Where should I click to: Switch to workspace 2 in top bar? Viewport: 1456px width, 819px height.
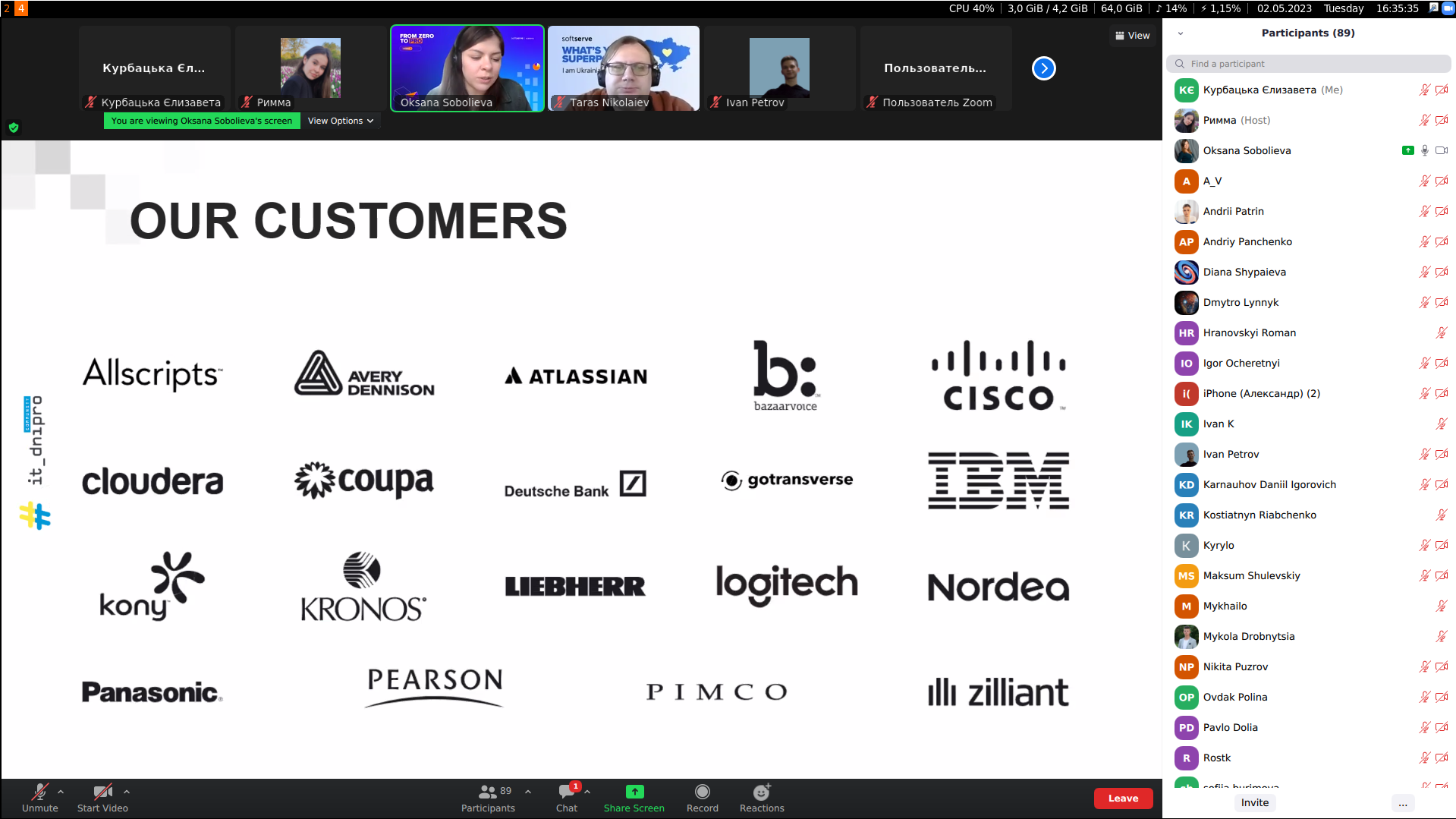click(x=7, y=8)
